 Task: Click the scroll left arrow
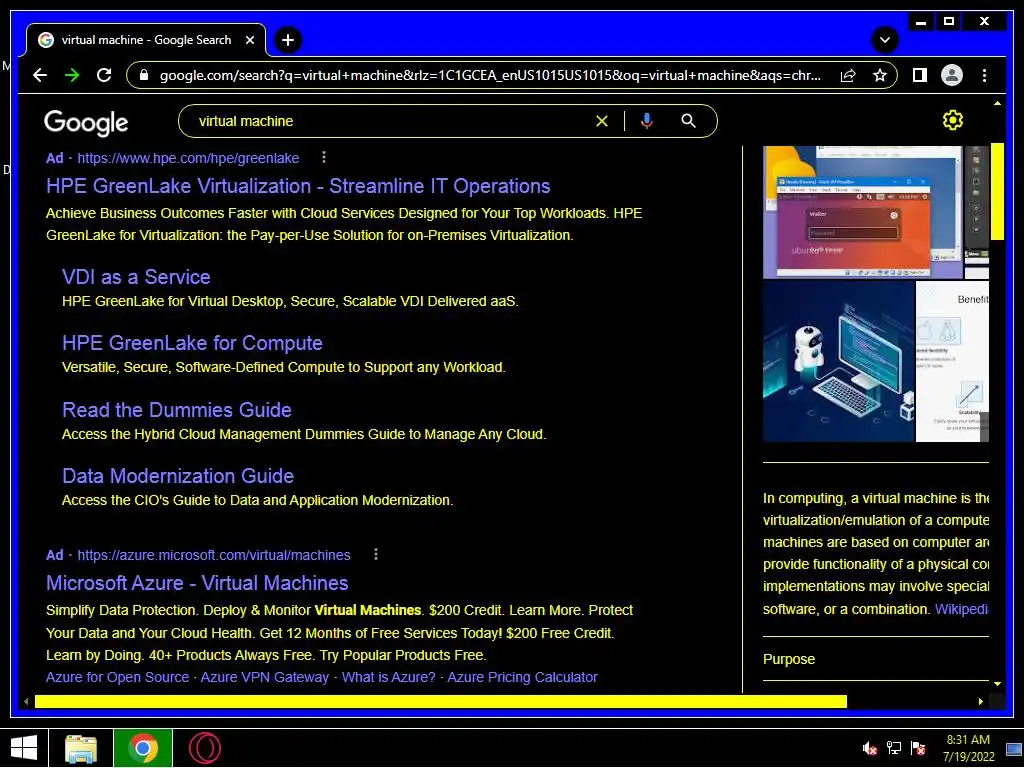click(x=26, y=701)
